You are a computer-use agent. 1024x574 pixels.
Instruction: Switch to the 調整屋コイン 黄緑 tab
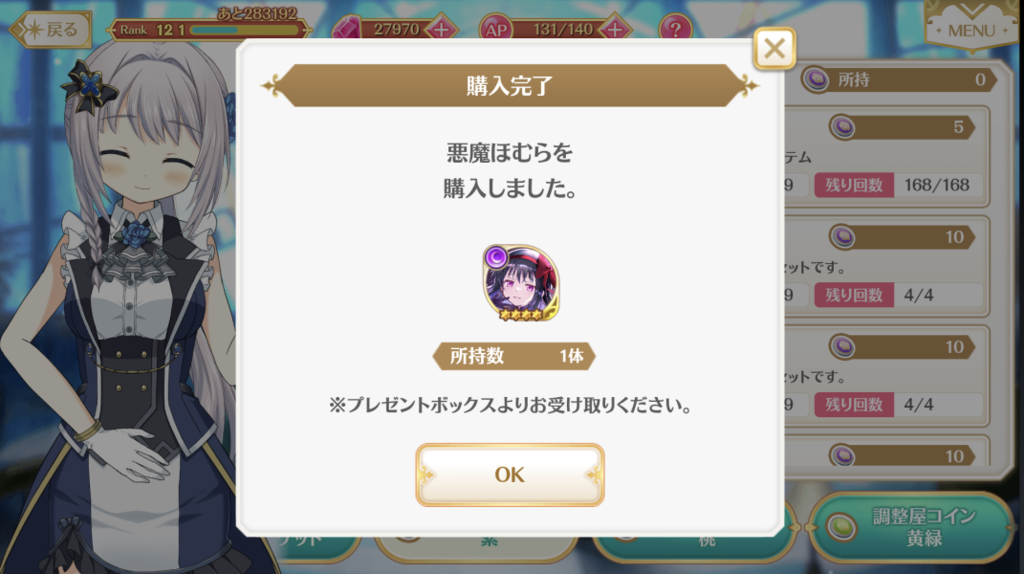click(912, 528)
